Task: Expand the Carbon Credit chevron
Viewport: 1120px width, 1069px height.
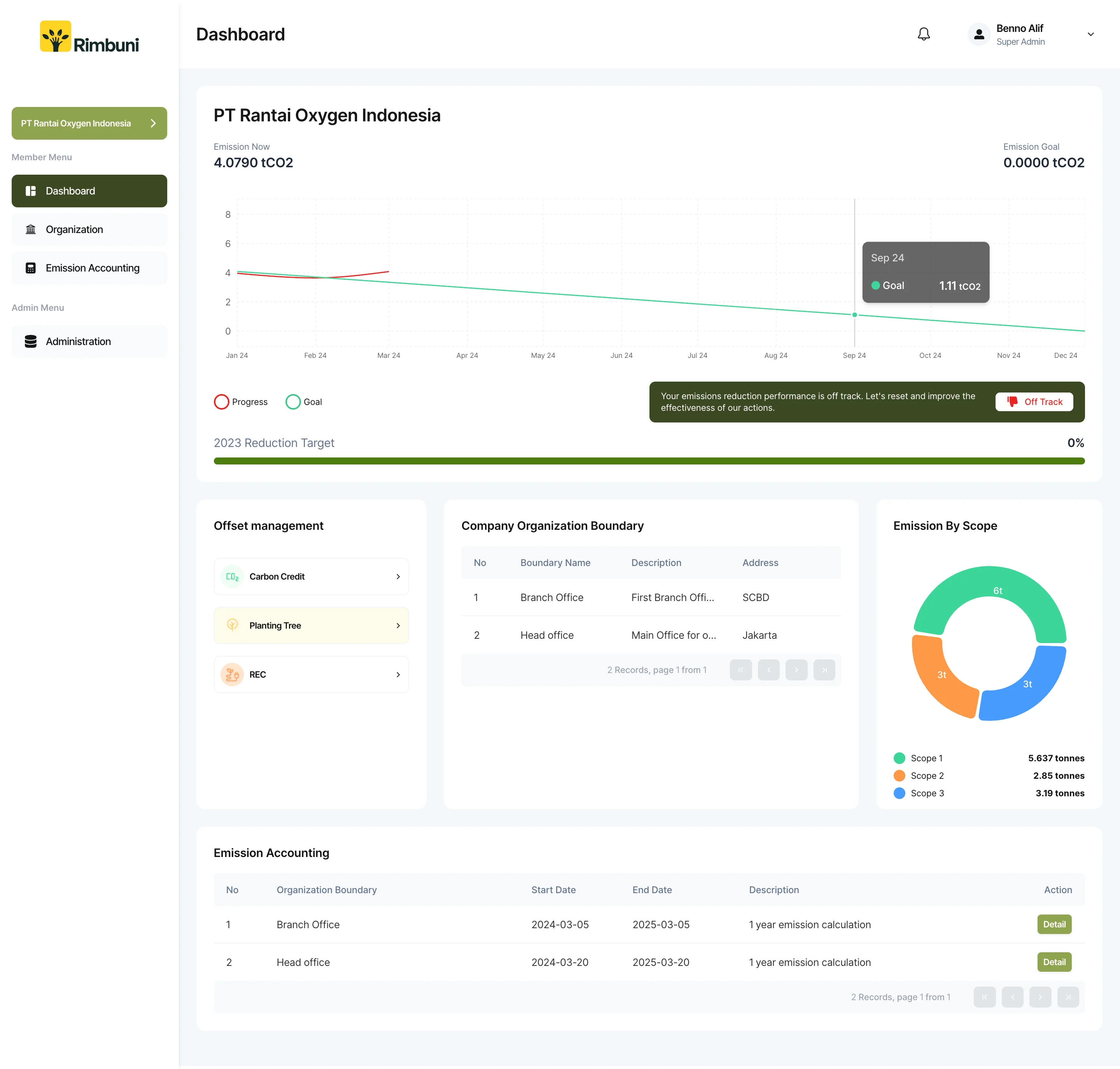Action: pyautogui.click(x=398, y=577)
